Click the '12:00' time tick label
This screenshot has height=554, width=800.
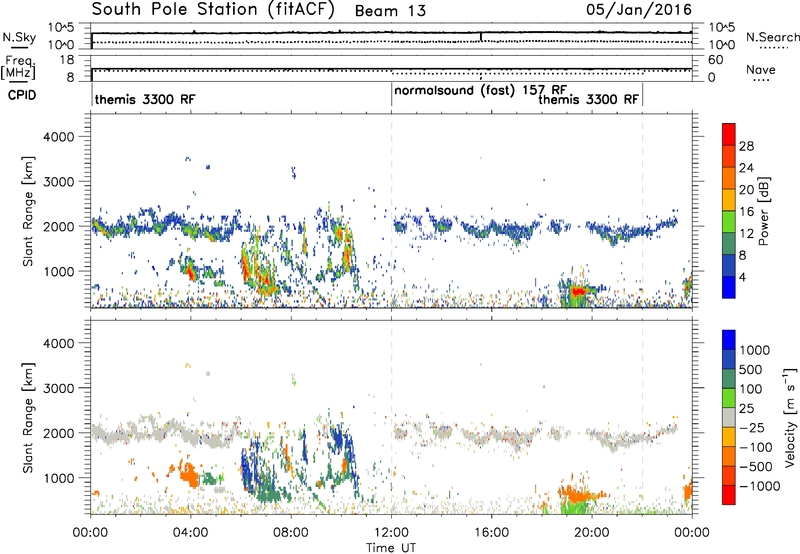[391, 533]
